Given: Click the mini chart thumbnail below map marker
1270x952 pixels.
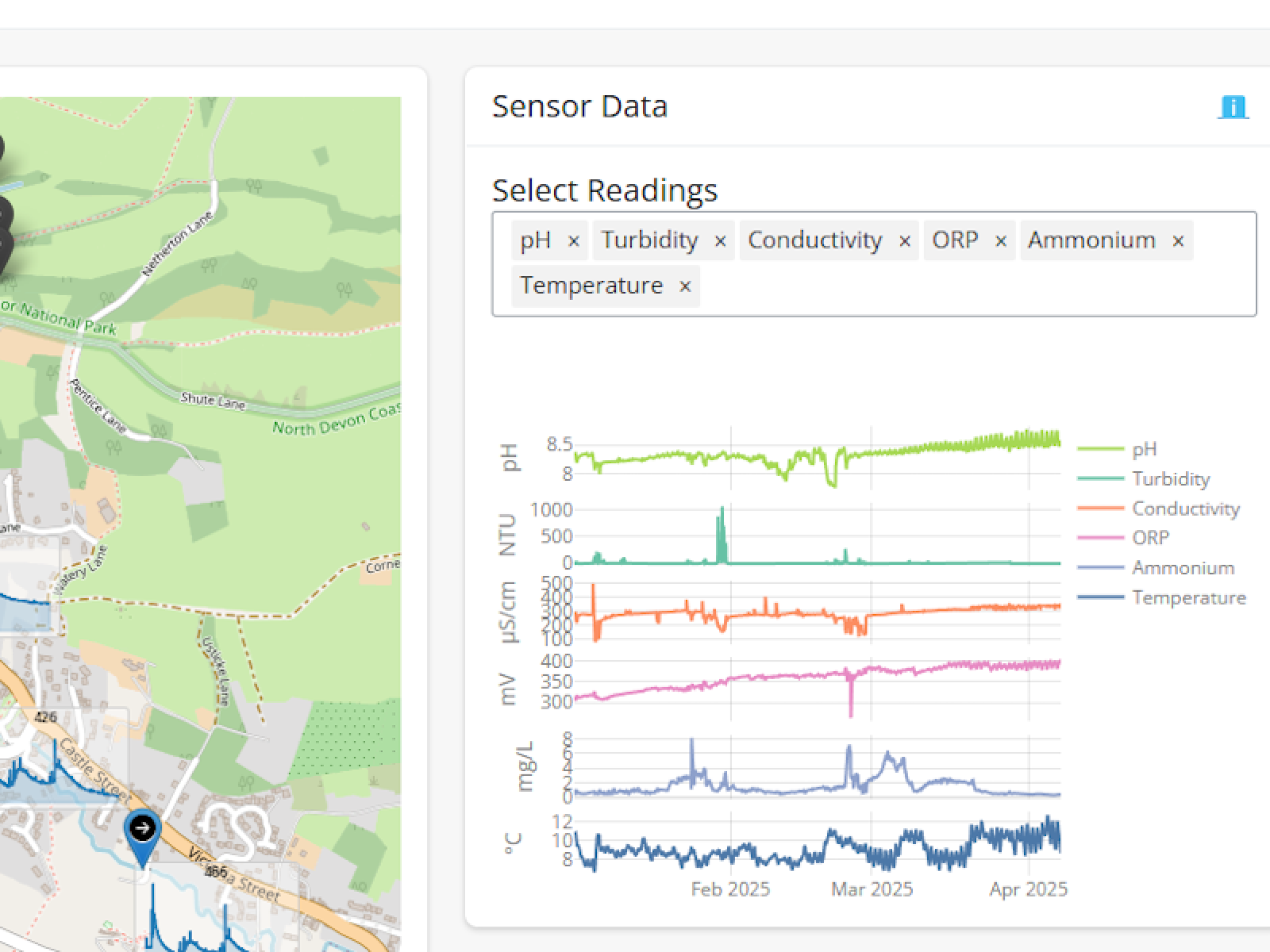Looking at the screenshot, I should (x=214, y=912).
